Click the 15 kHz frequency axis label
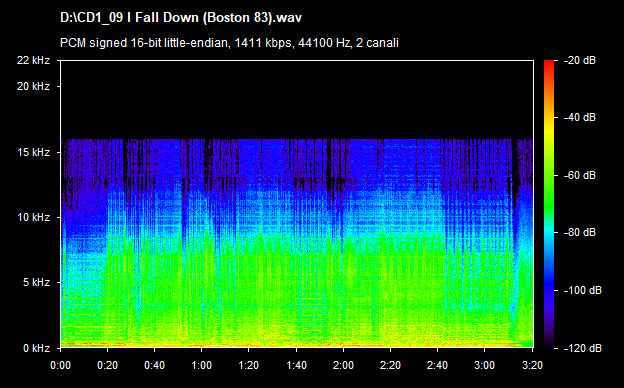This screenshot has width=624, height=388. coord(33,152)
